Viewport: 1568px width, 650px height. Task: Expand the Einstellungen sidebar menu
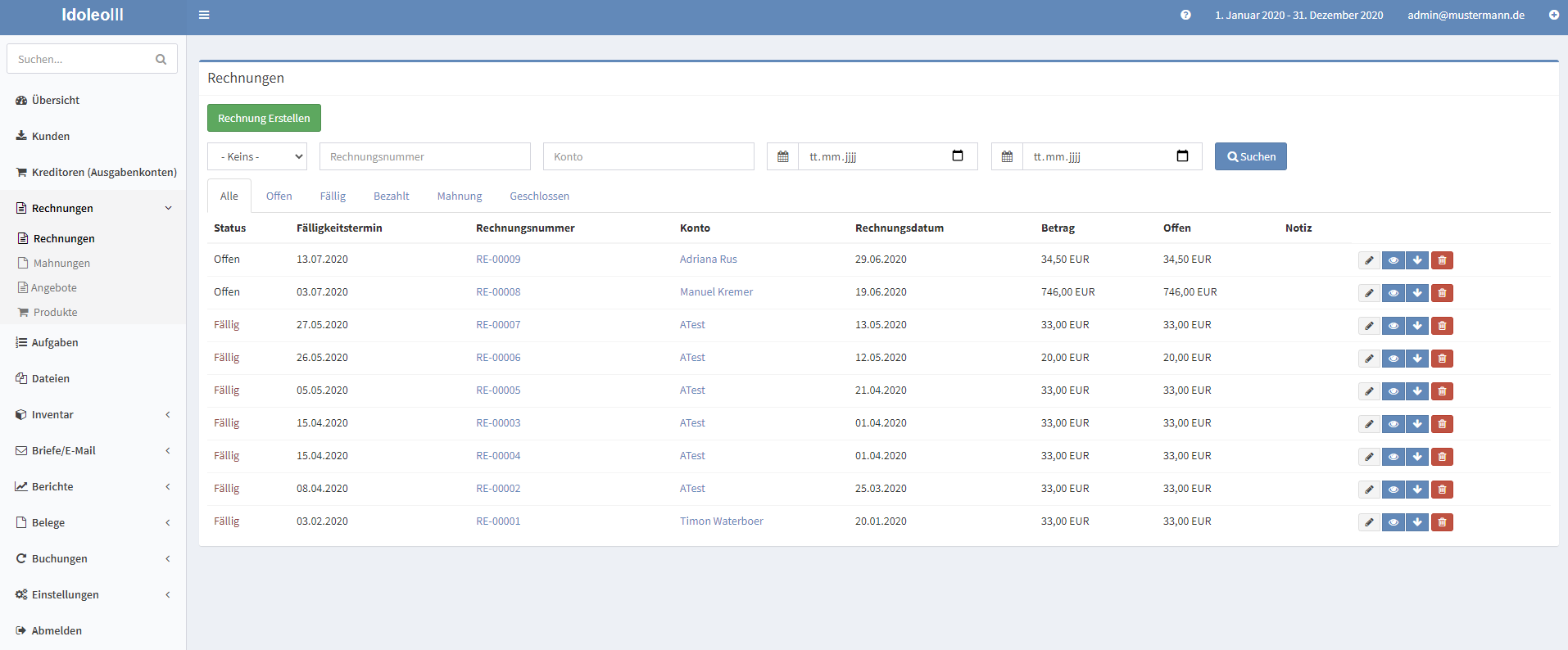point(93,595)
